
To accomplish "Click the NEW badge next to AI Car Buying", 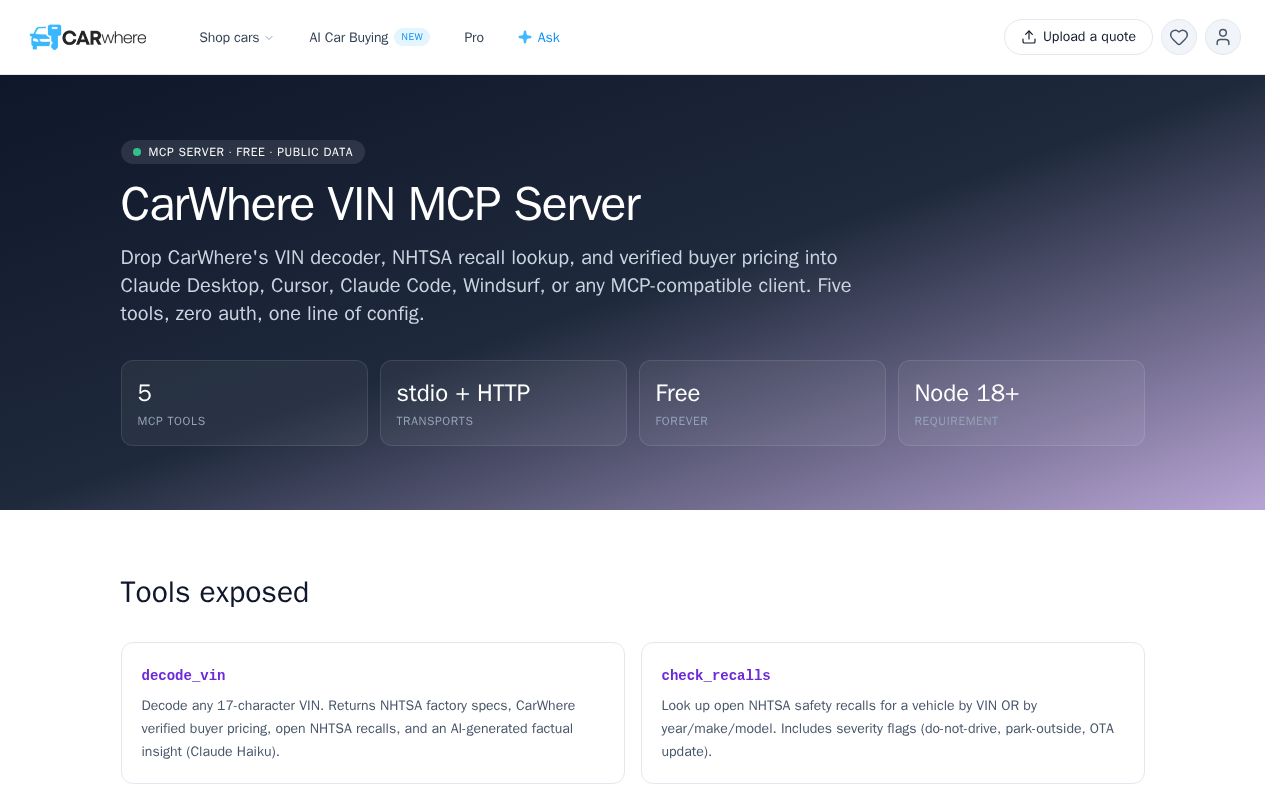I will (x=412, y=37).
